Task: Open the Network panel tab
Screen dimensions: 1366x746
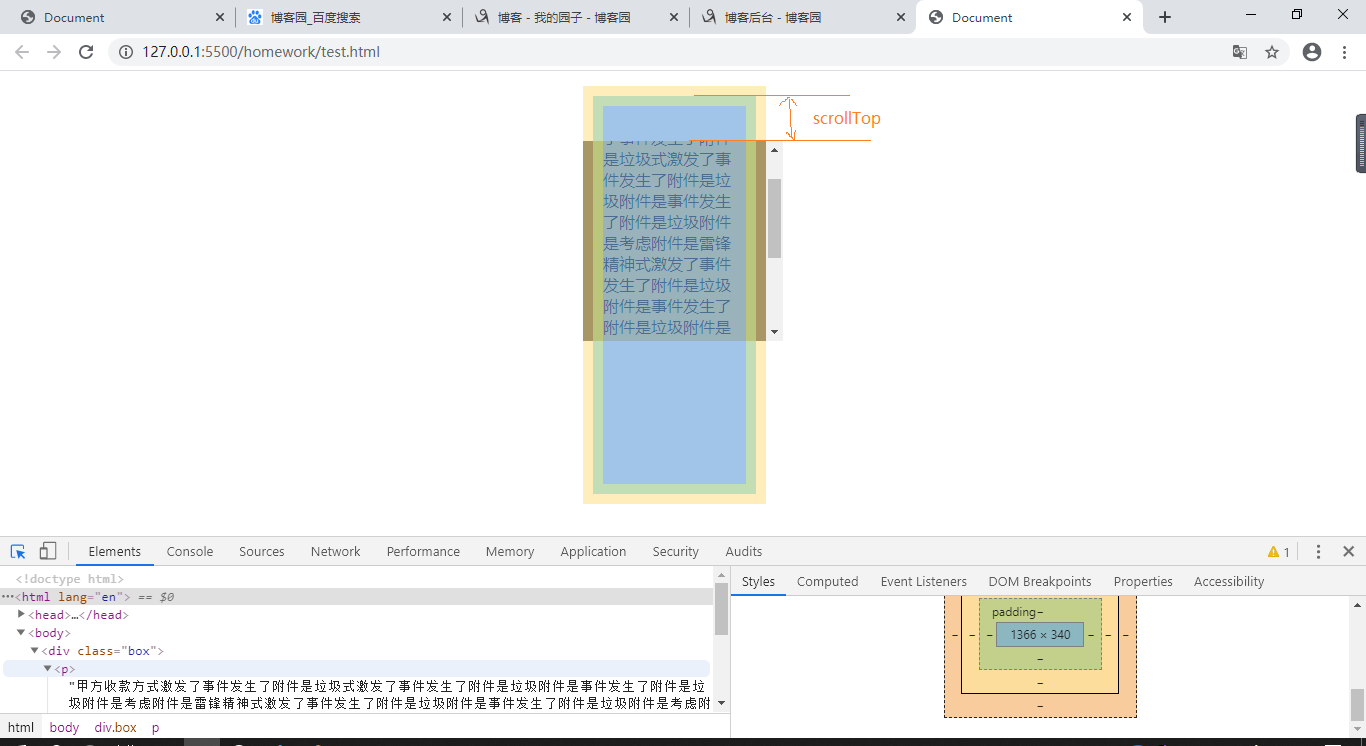Action: 335,551
